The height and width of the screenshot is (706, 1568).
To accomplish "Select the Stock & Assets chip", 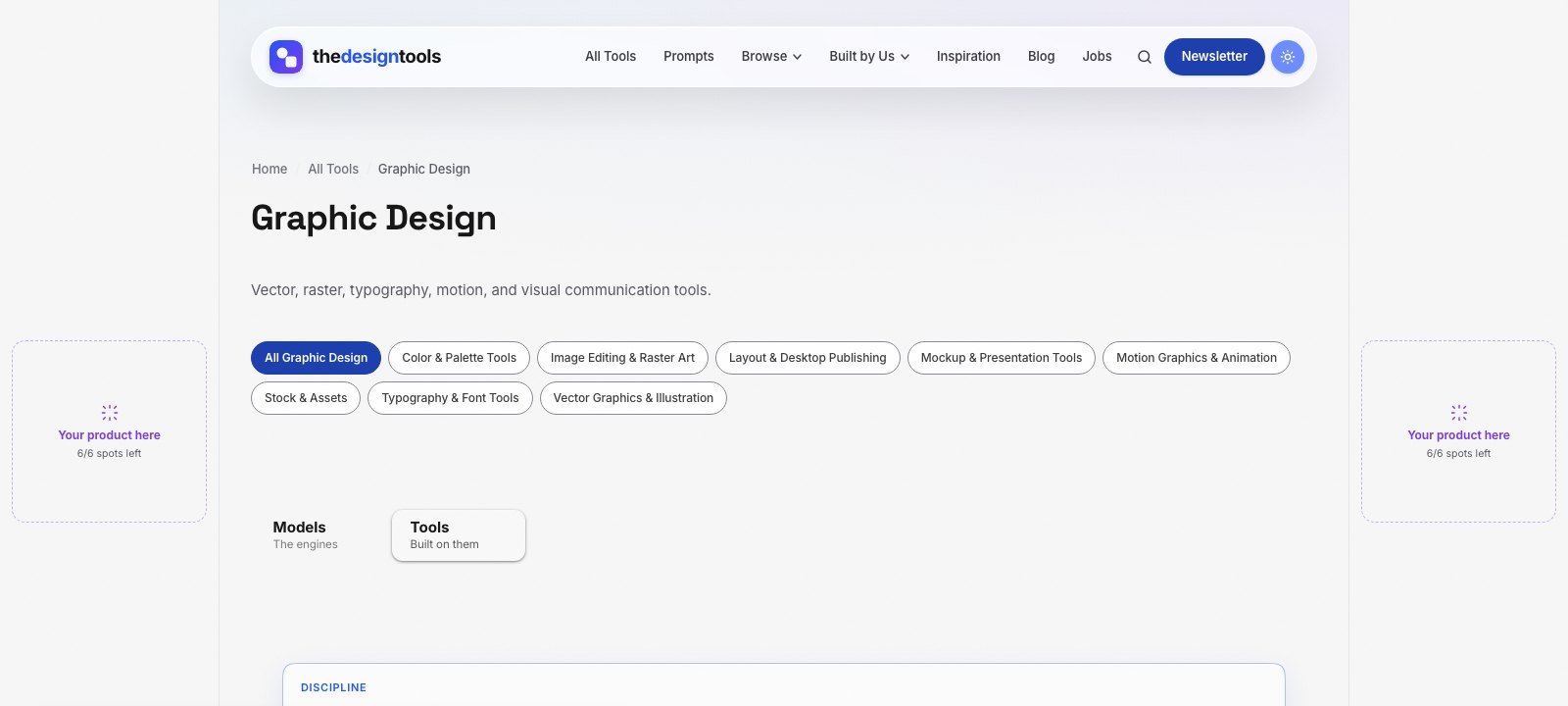I will click(306, 398).
